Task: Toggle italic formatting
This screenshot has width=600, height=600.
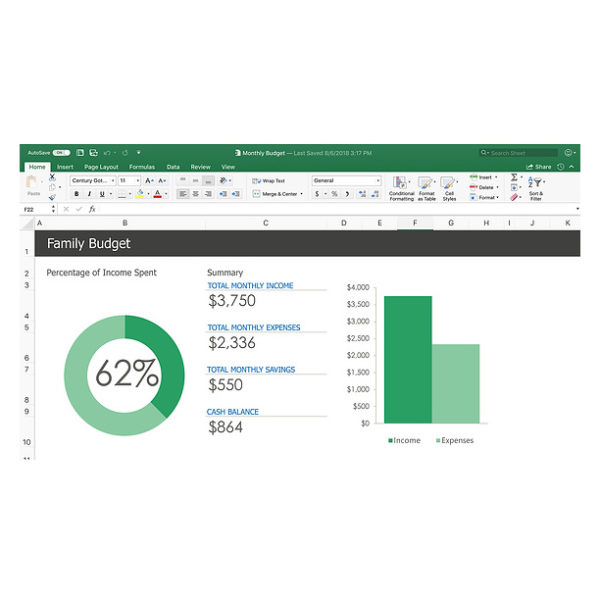Action: pos(89,194)
